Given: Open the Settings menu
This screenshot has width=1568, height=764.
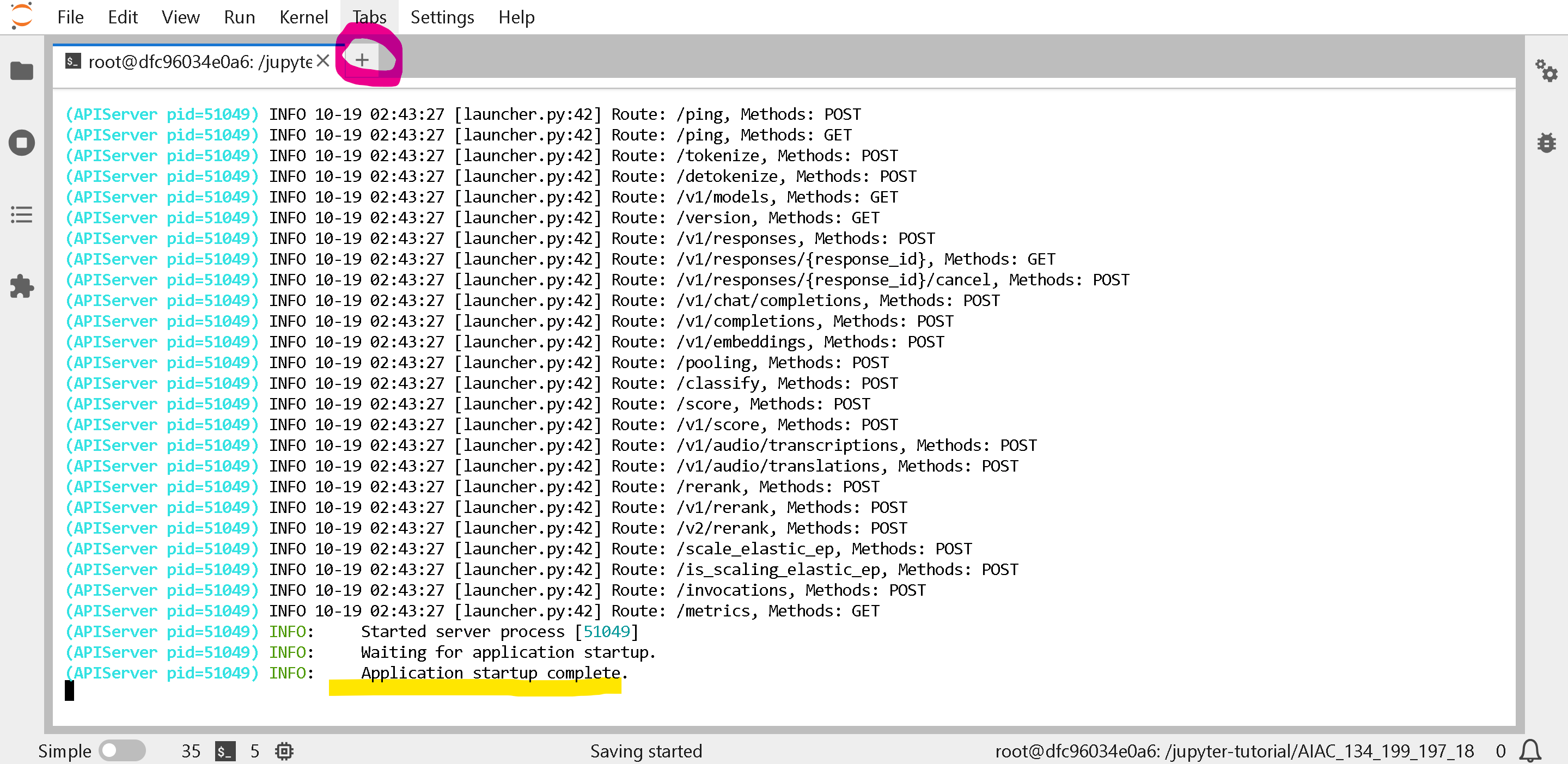Looking at the screenshot, I should 442,17.
